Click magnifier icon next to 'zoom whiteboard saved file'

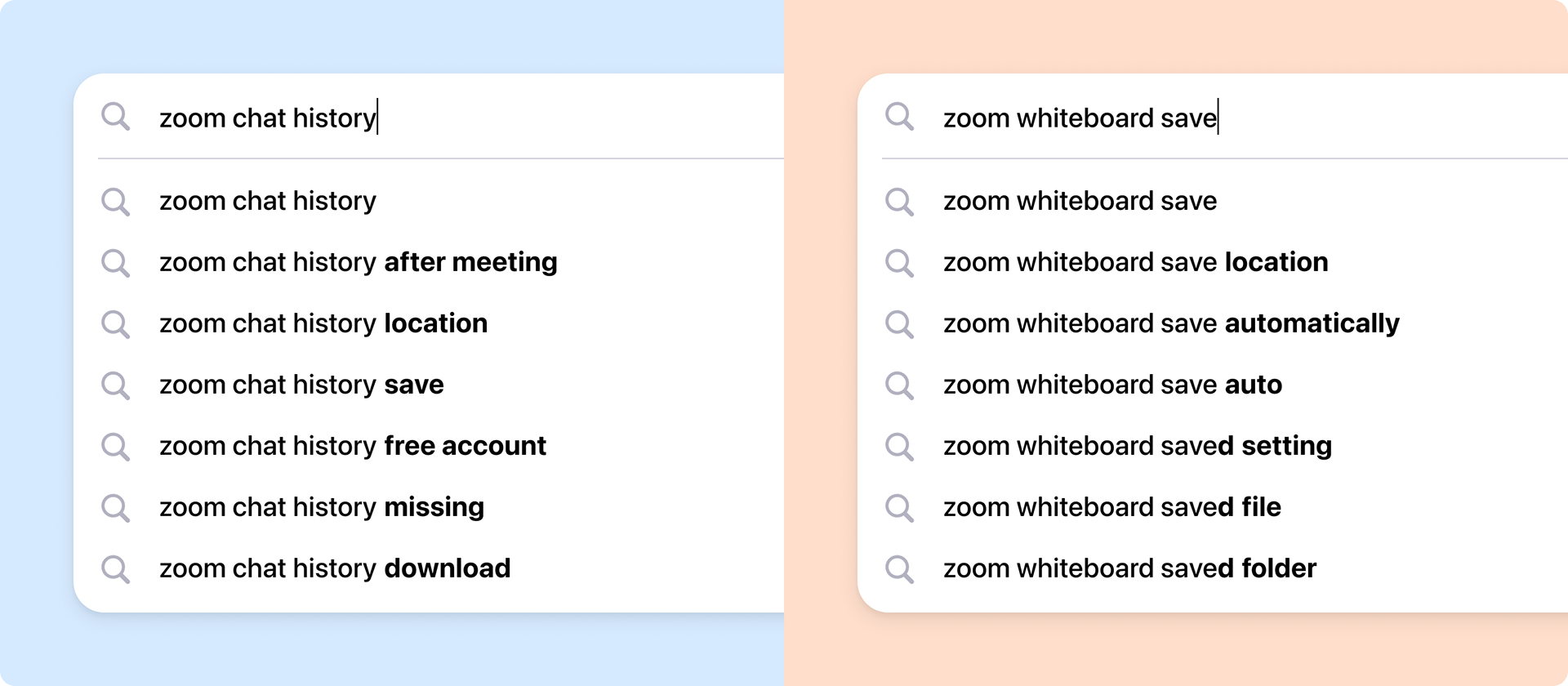tap(899, 508)
